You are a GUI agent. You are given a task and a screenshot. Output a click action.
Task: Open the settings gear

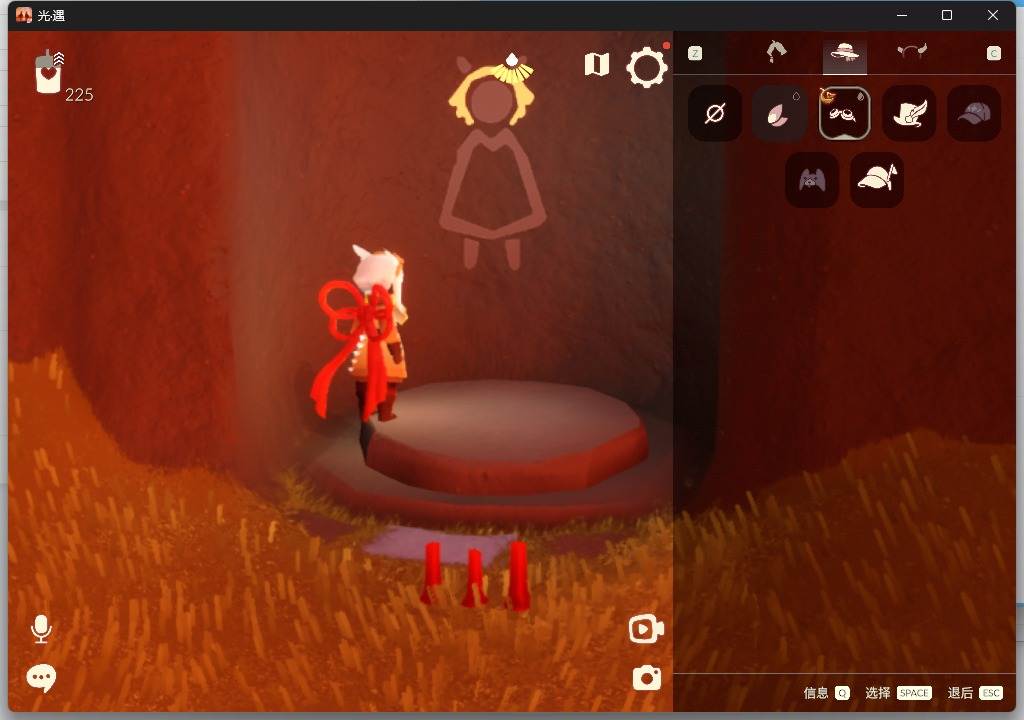coord(647,67)
